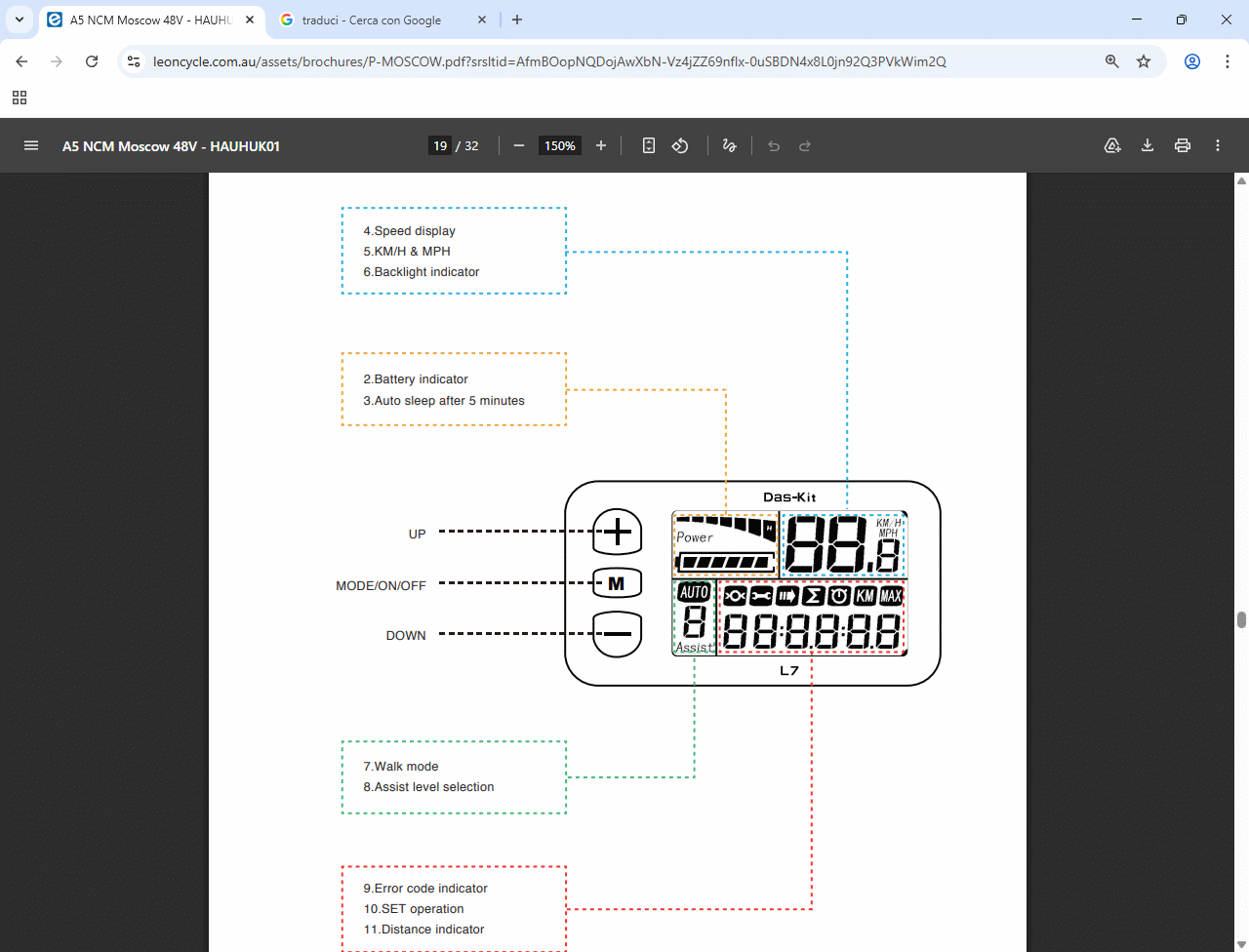Open Chrome's three-dot menu
The image size is (1249, 952).
point(1228,61)
